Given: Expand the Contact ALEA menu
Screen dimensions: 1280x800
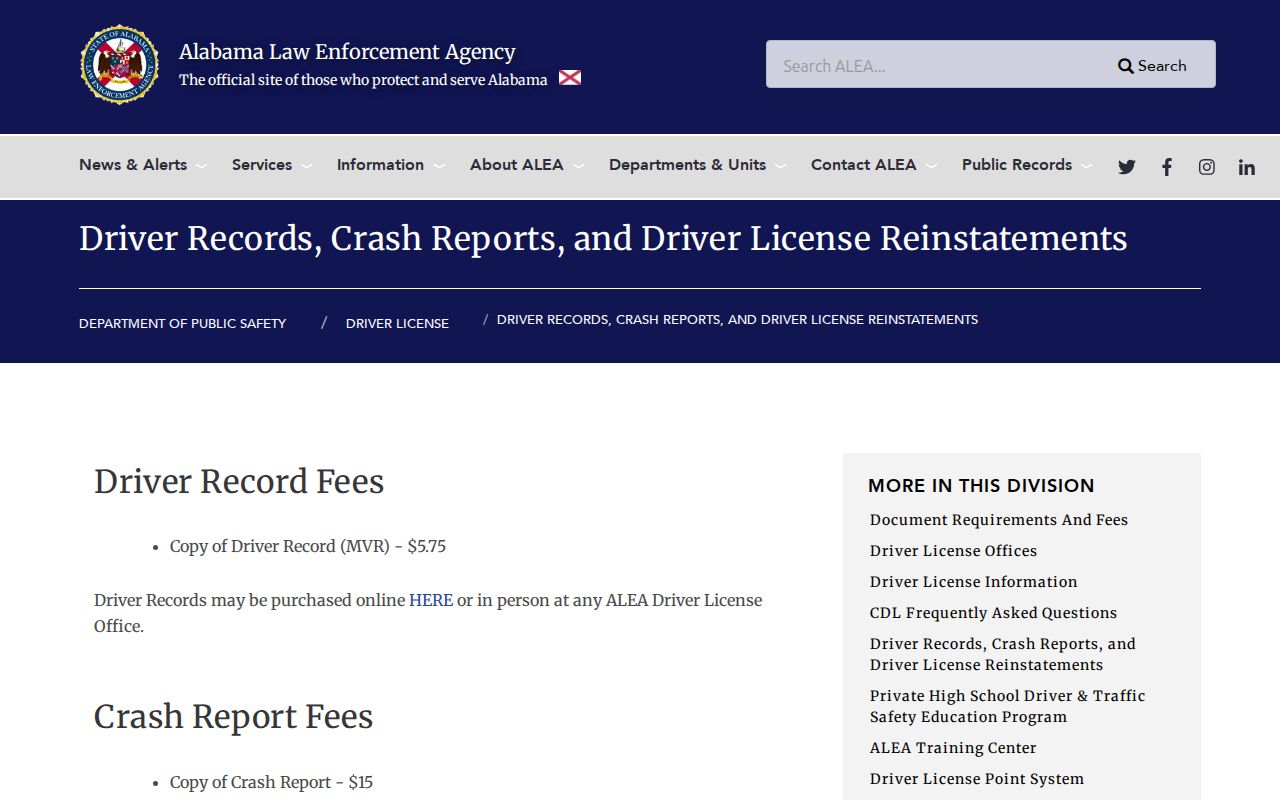Looking at the screenshot, I should click(x=874, y=165).
